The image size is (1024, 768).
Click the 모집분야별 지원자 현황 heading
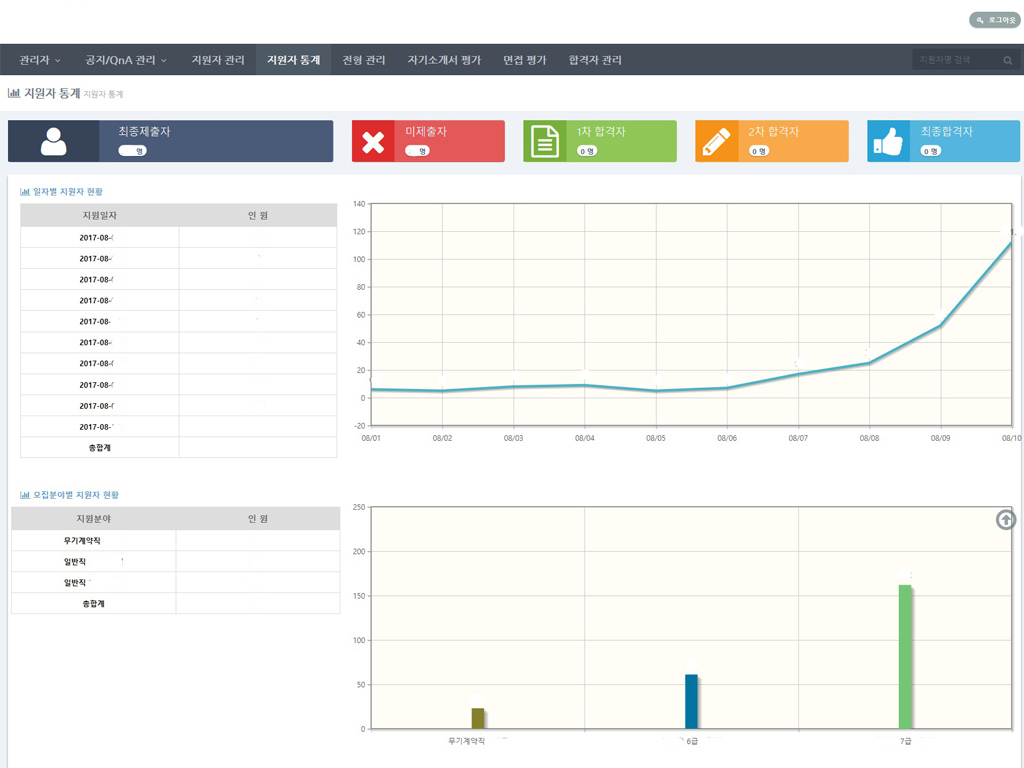pyautogui.click(x=76, y=495)
